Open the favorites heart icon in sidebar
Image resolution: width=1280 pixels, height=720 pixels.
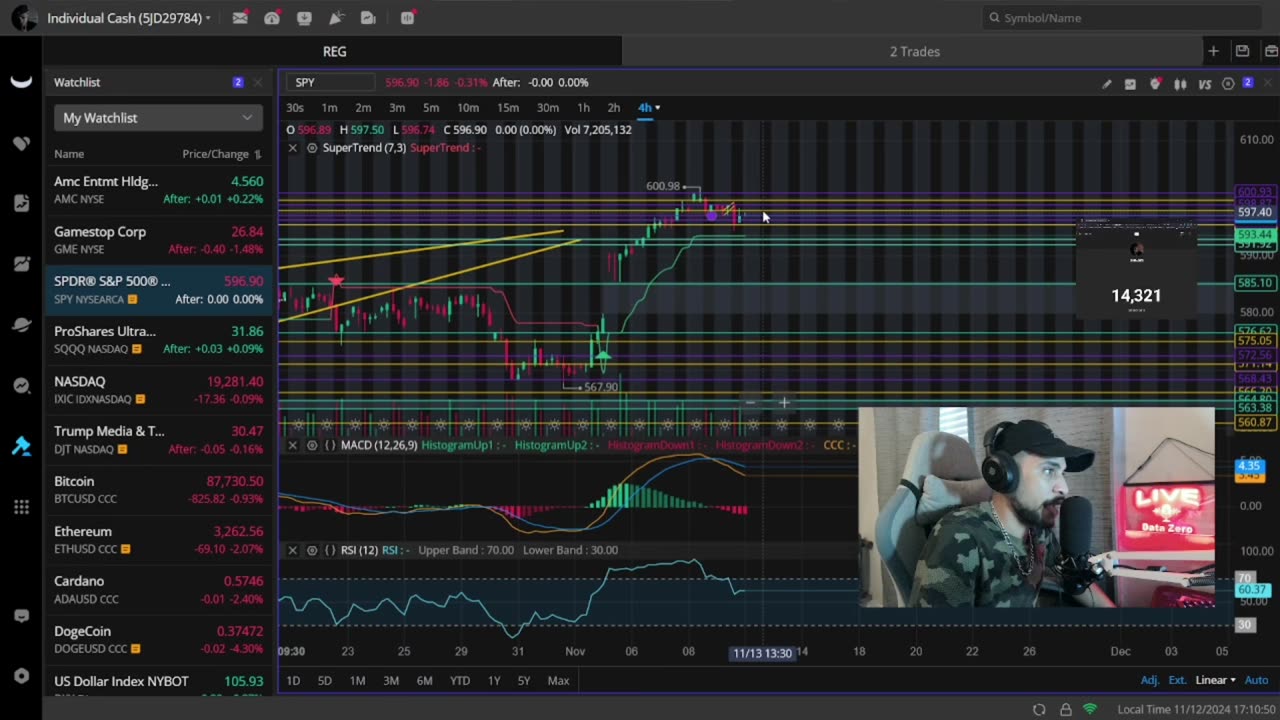click(21, 143)
